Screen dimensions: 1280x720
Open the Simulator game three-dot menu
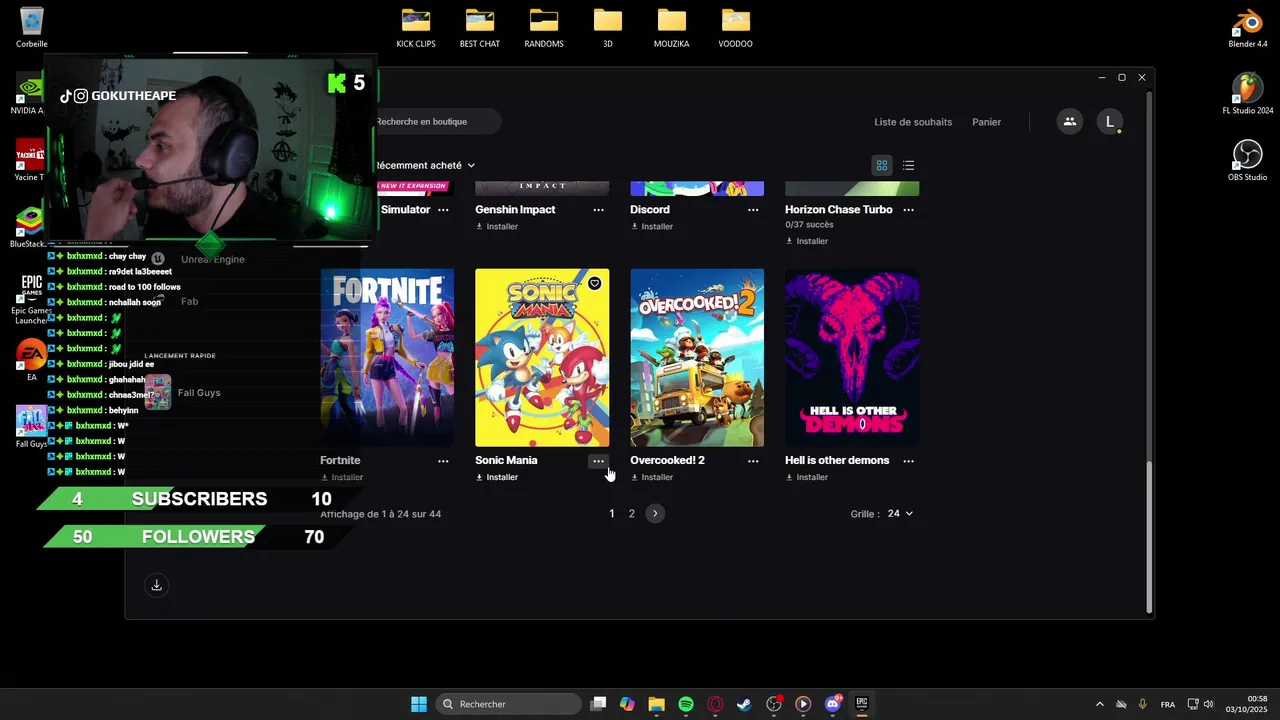click(443, 210)
